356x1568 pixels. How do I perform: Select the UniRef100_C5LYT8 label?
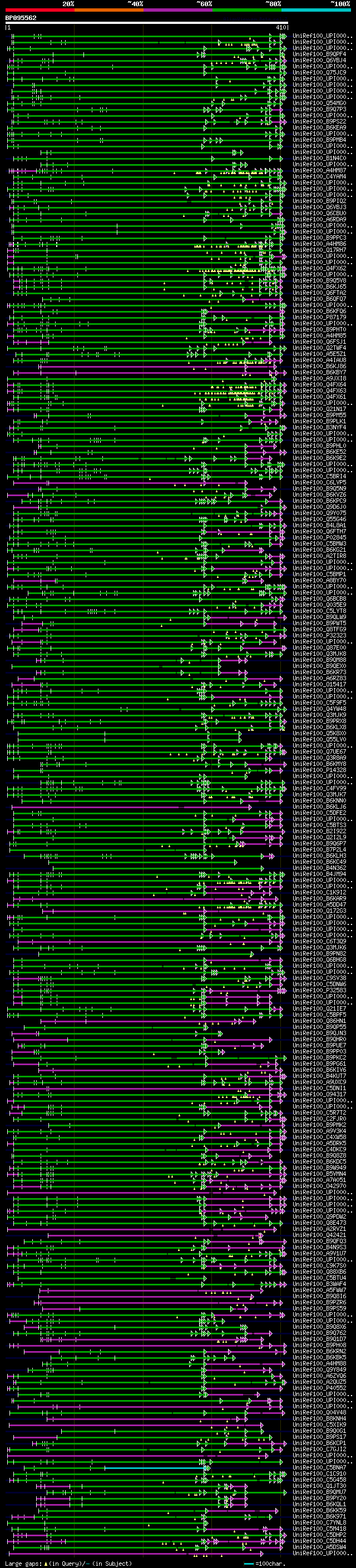coord(319,611)
